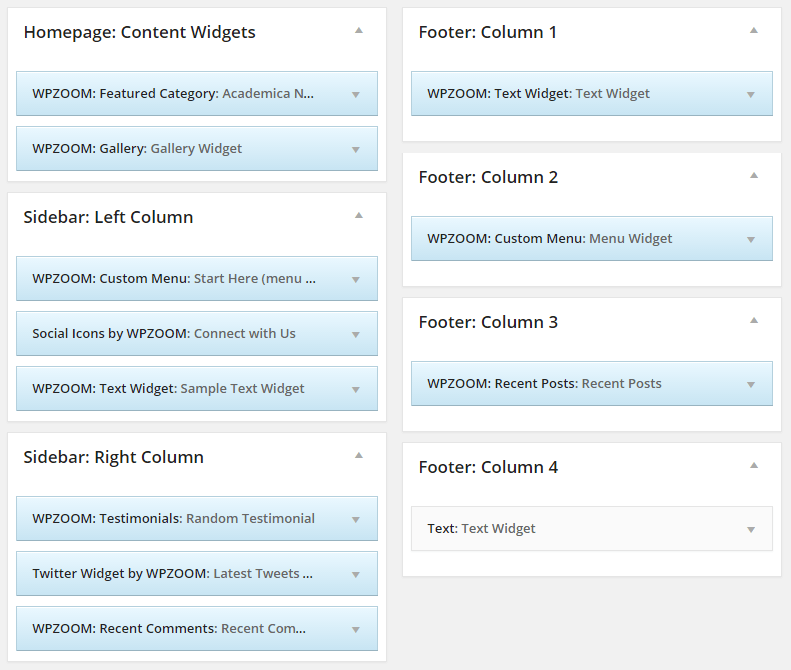The height and width of the screenshot is (670, 791).
Task: Collapse Footer: Column 4 arrow
Action: 754,466
